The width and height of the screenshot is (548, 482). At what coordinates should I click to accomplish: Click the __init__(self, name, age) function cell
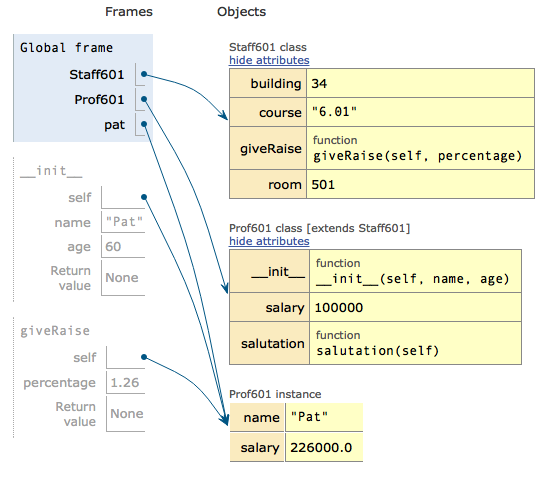coord(416,271)
